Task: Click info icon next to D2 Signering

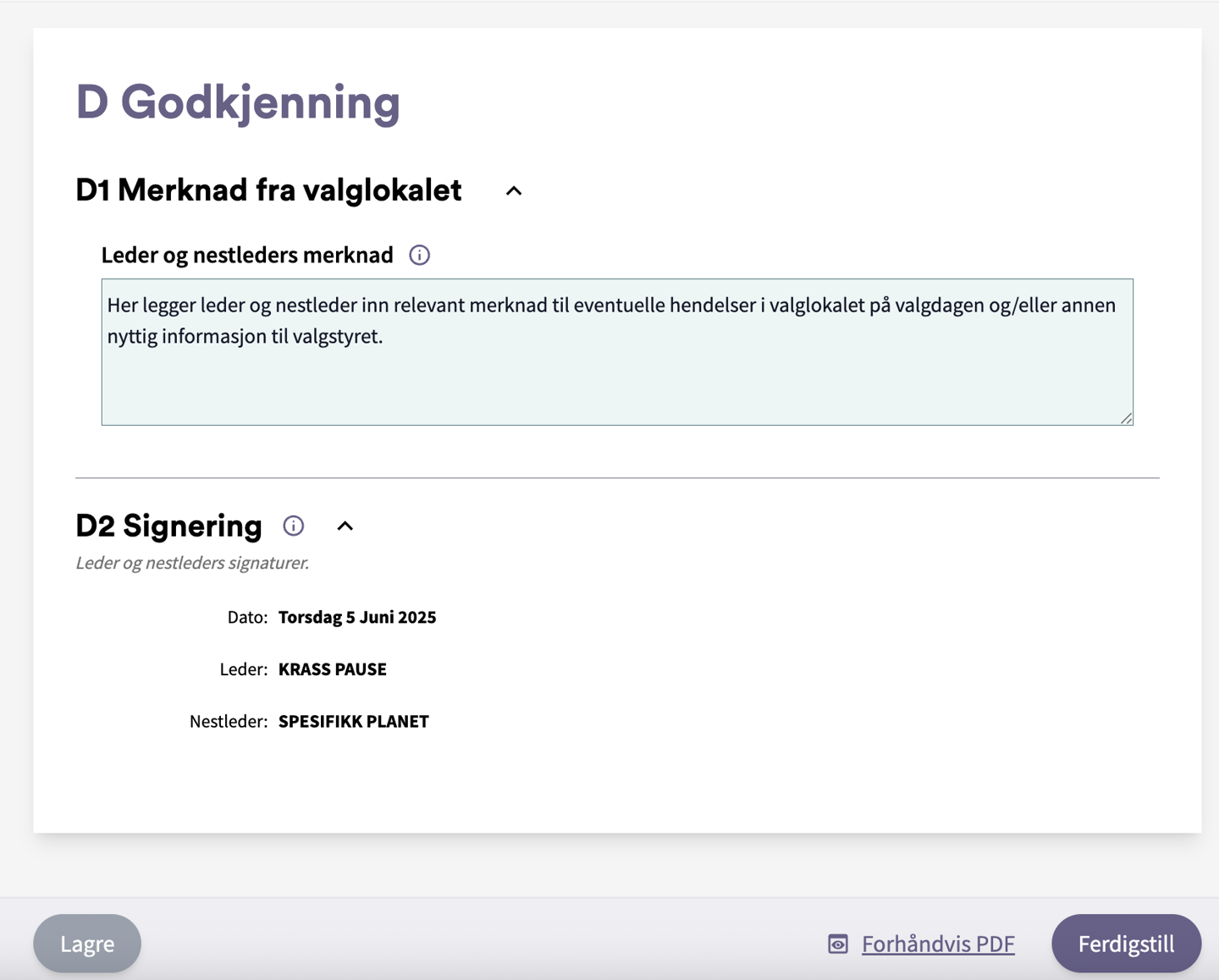Action: click(x=293, y=526)
